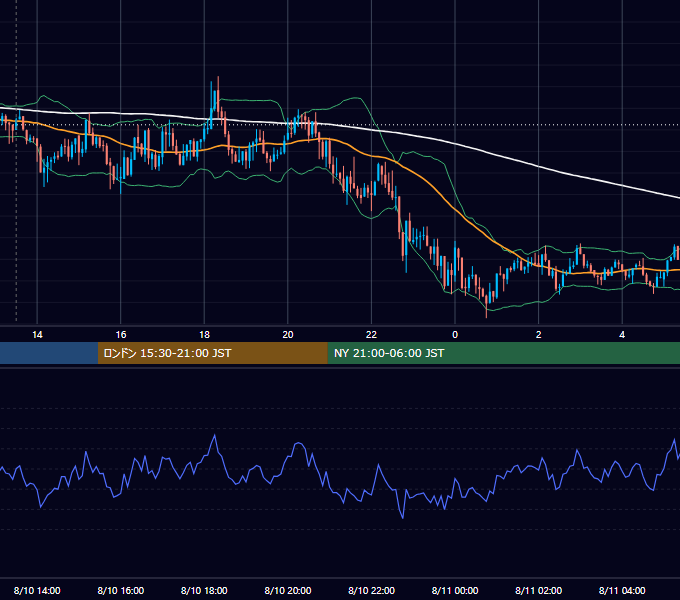Click the '16' hour label on the time axis
680x600 pixels.
[121, 335]
